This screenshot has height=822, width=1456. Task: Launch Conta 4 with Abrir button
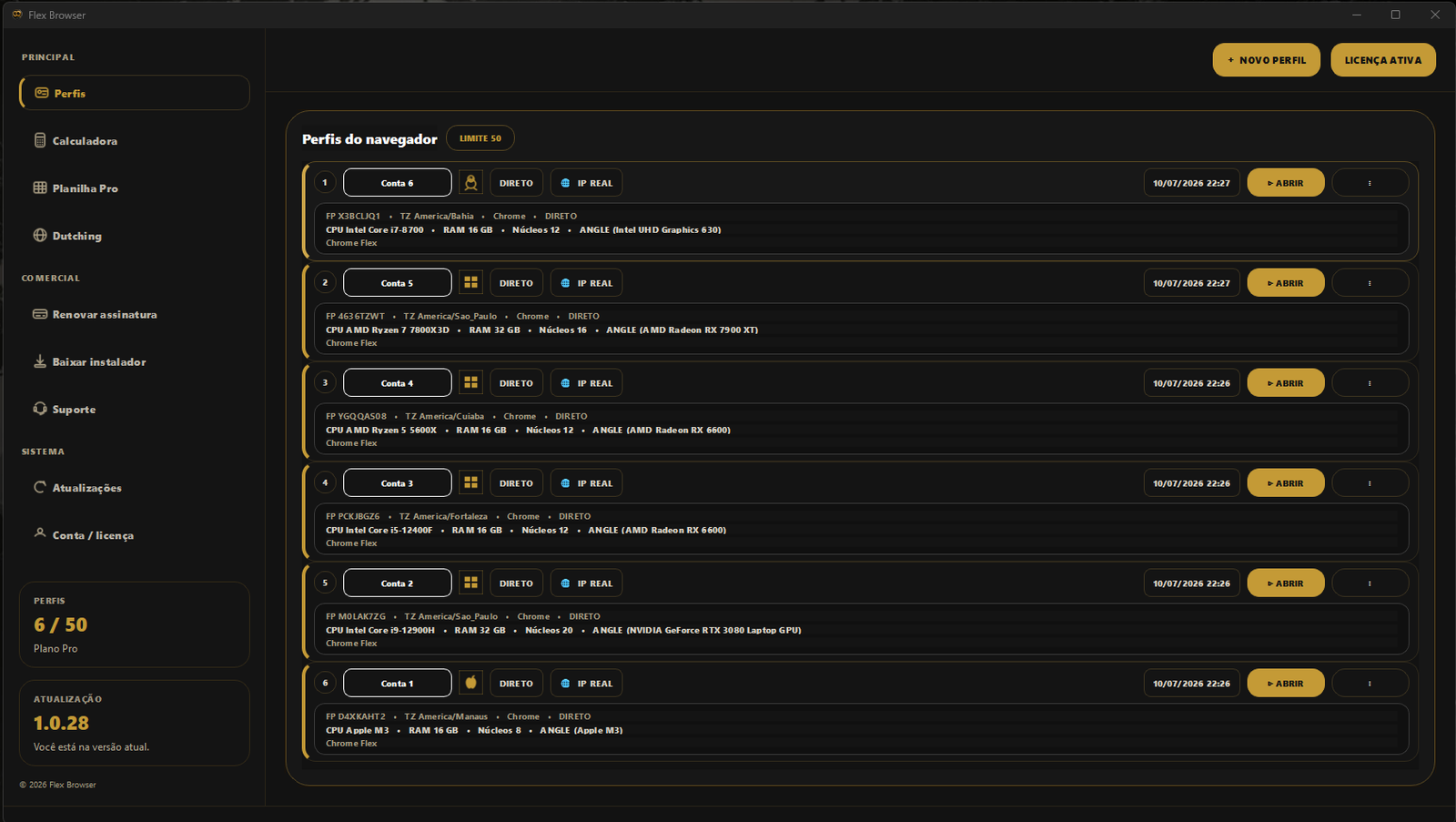pos(1286,383)
